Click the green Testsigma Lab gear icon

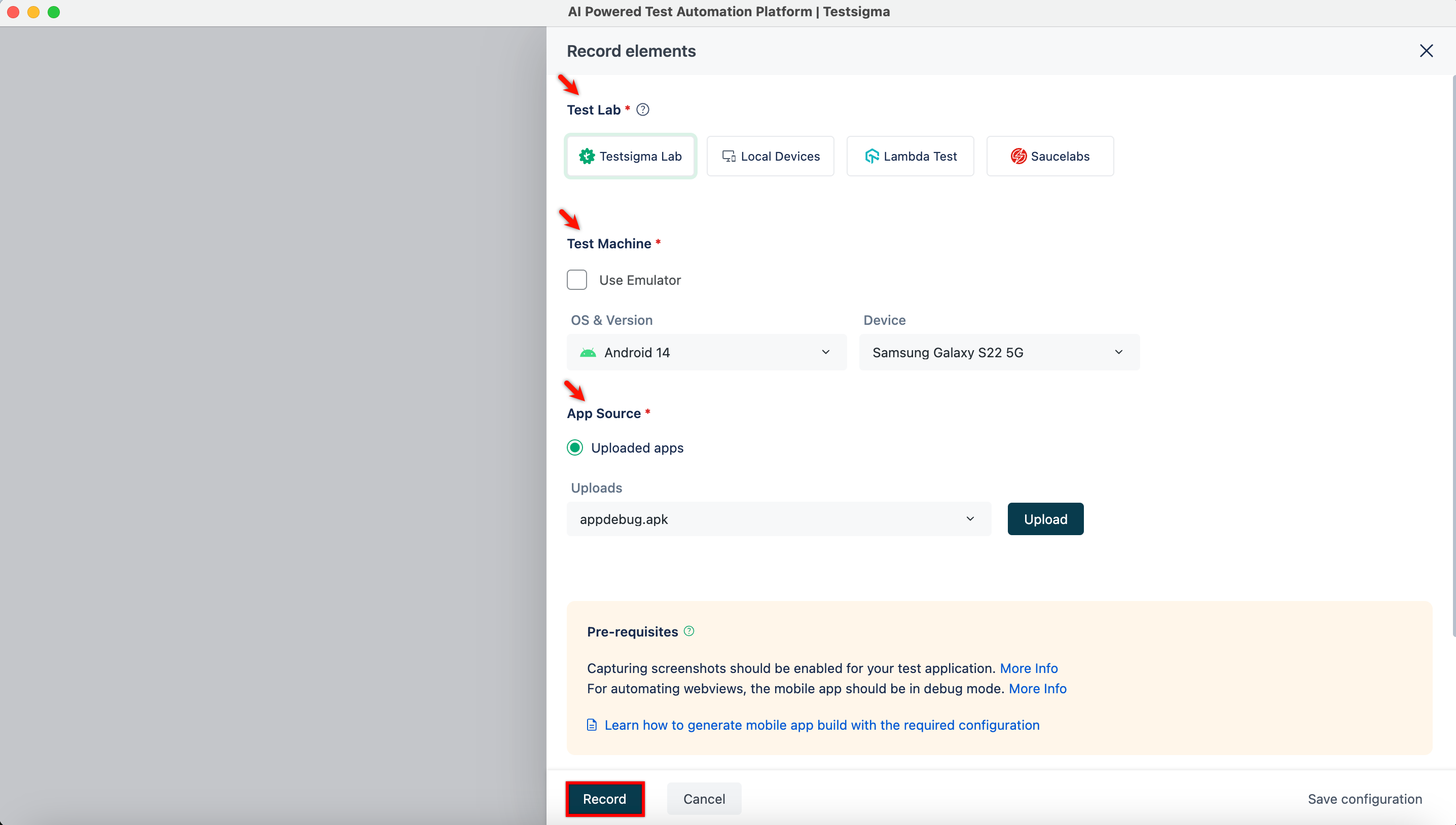[x=587, y=156]
